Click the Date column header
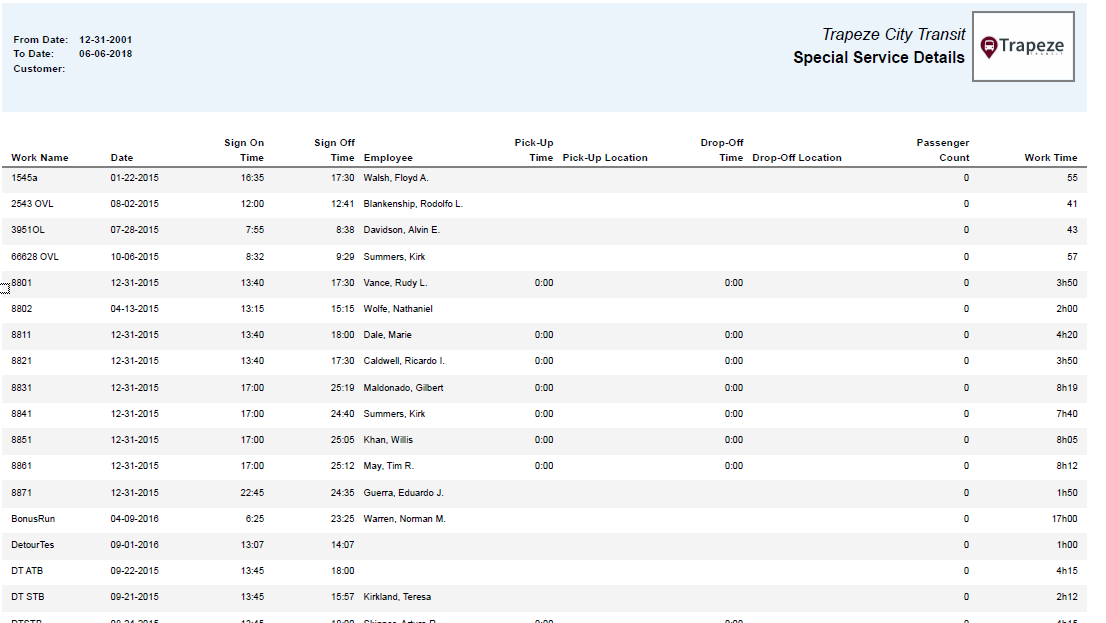The image size is (1106, 623). (121, 158)
